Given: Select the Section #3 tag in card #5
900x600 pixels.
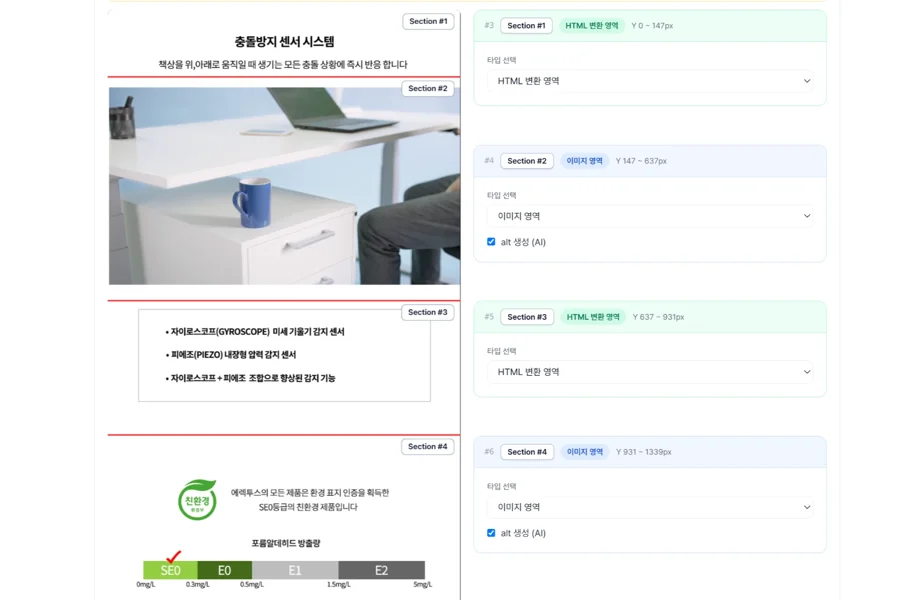Looking at the screenshot, I should (527, 317).
